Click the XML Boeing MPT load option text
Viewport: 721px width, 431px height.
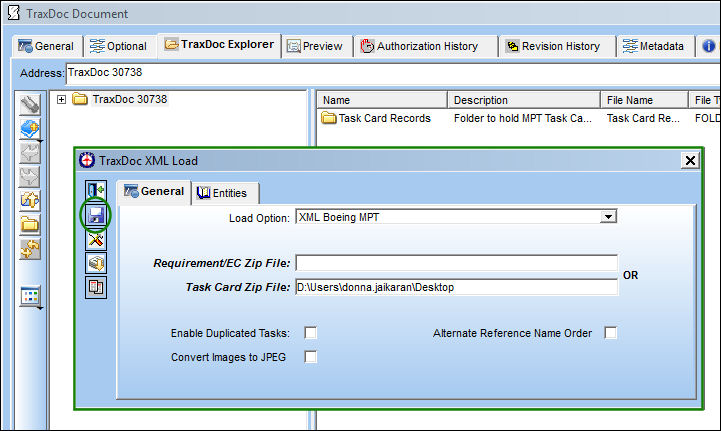tap(339, 217)
